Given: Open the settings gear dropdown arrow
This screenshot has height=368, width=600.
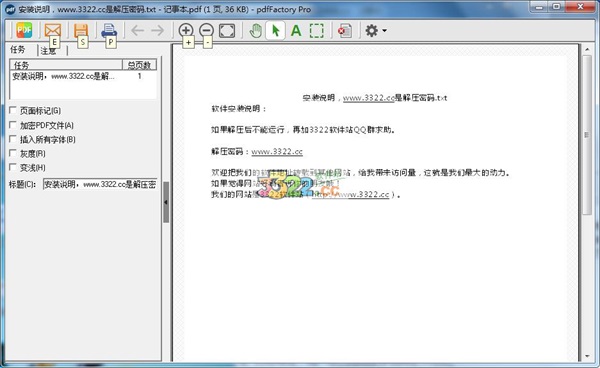Looking at the screenshot, I should click(384, 31).
